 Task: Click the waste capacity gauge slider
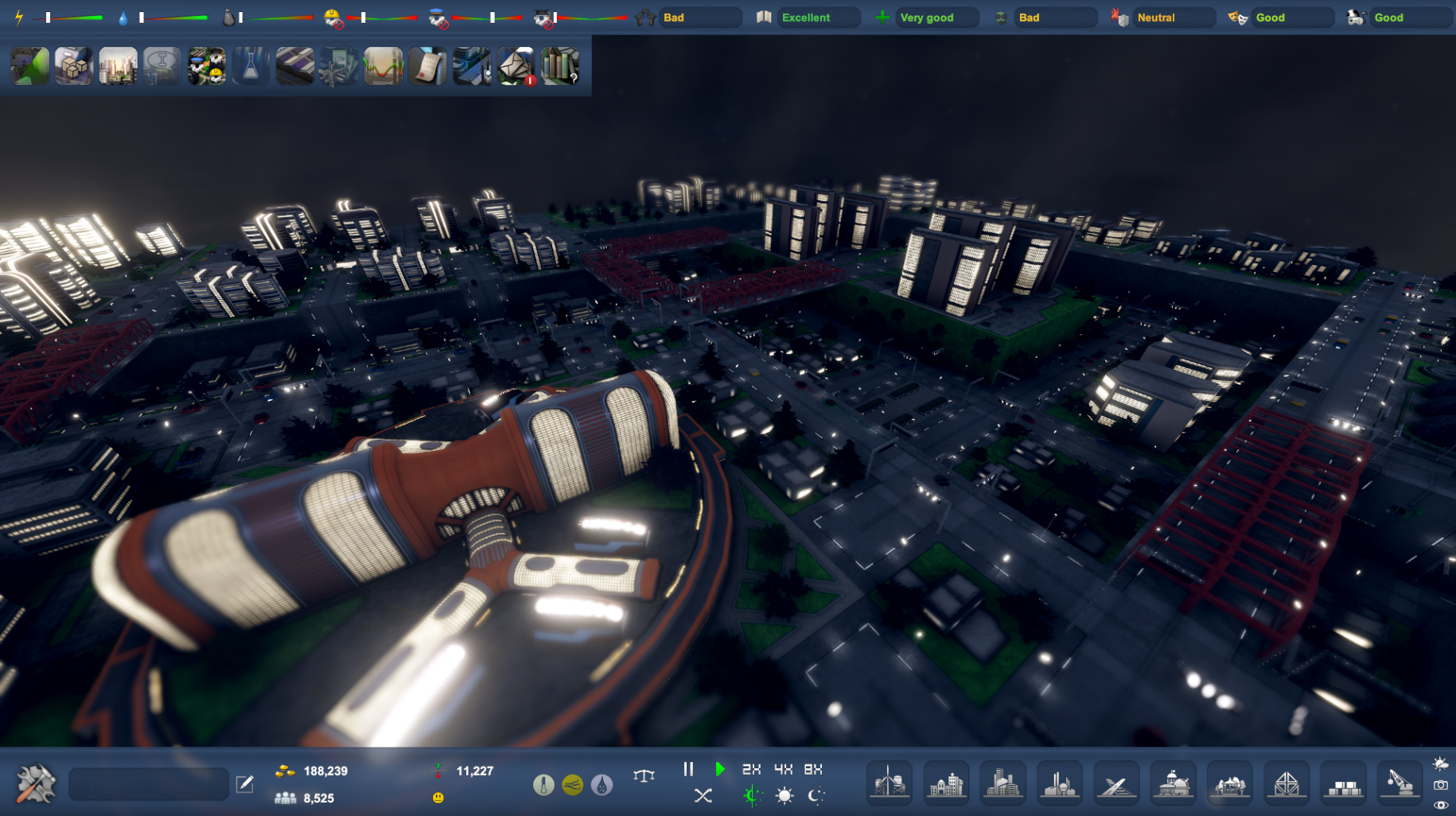[x=275, y=17]
